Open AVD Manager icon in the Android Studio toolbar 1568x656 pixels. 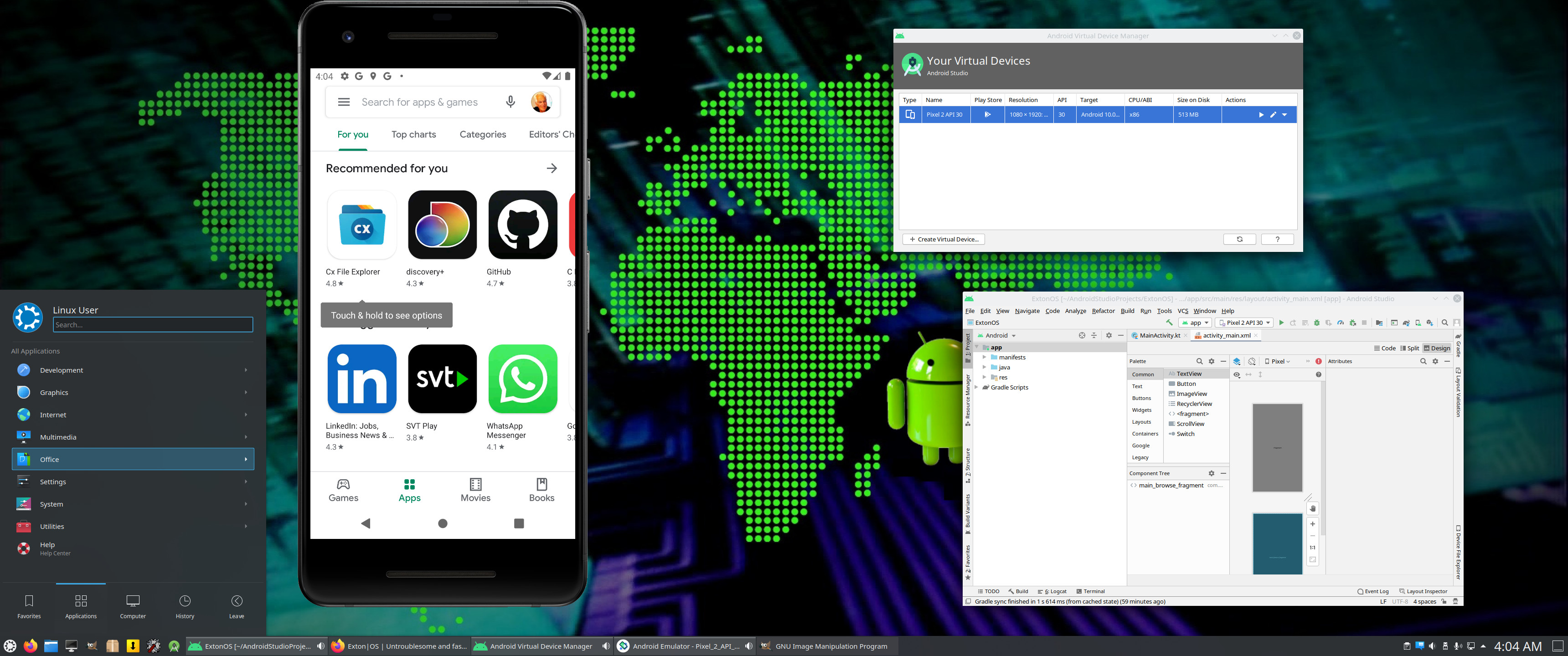(1418, 323)
